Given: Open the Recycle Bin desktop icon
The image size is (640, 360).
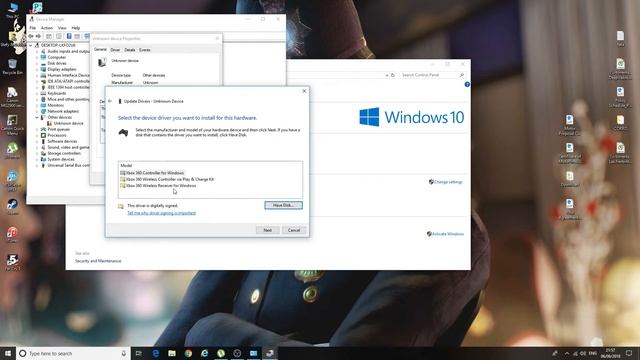Looking at the screenshot, I should pyautogui.click(x=12, y=67).
